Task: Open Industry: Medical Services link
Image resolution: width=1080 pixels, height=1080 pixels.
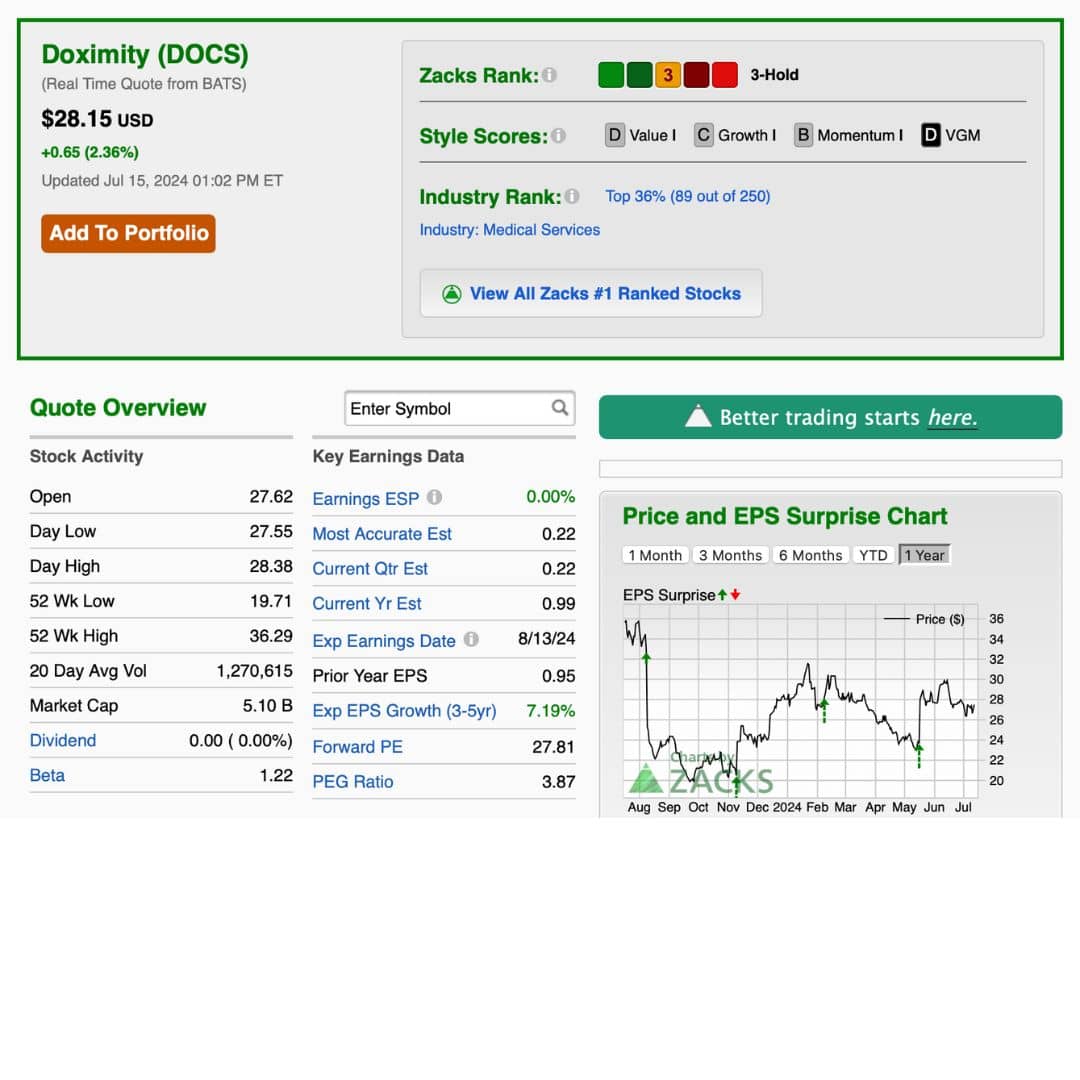Action: tap(510, 230)
